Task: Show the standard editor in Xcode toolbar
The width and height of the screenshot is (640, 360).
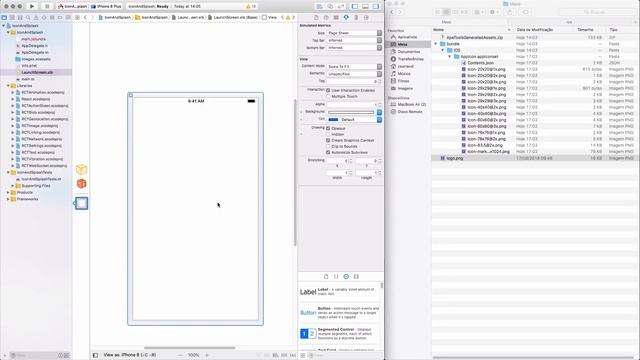Action: pos(320,6)
